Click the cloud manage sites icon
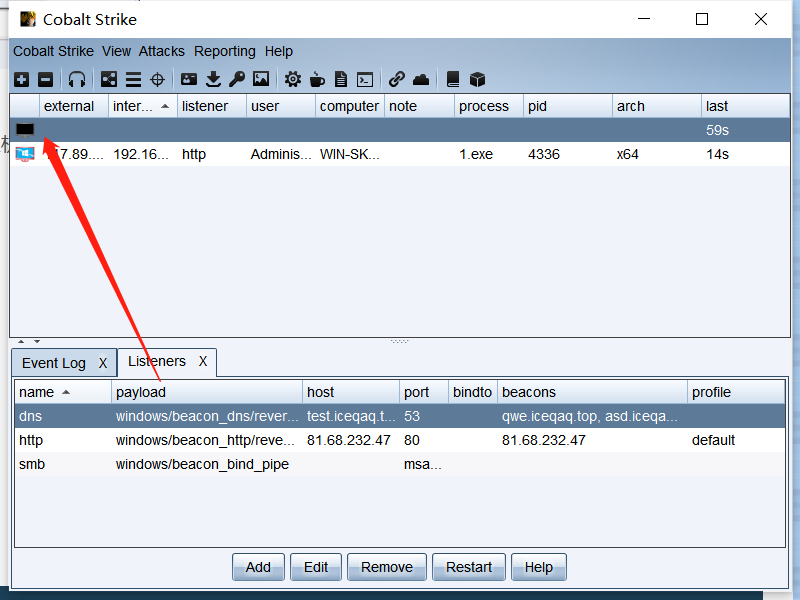The image size is (800, 600). [x=421, y=80]
